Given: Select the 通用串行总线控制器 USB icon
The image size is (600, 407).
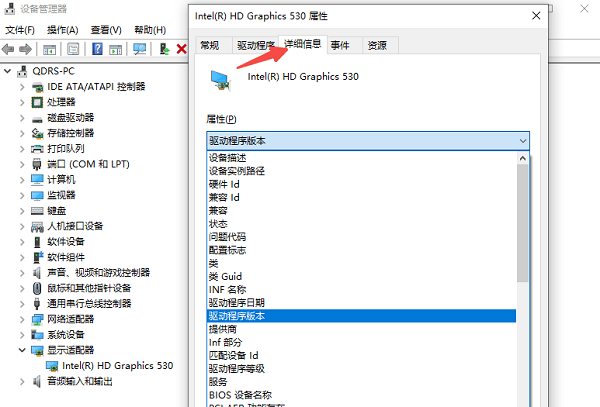Looking at the screenshot, I should (x=37, y=304).
